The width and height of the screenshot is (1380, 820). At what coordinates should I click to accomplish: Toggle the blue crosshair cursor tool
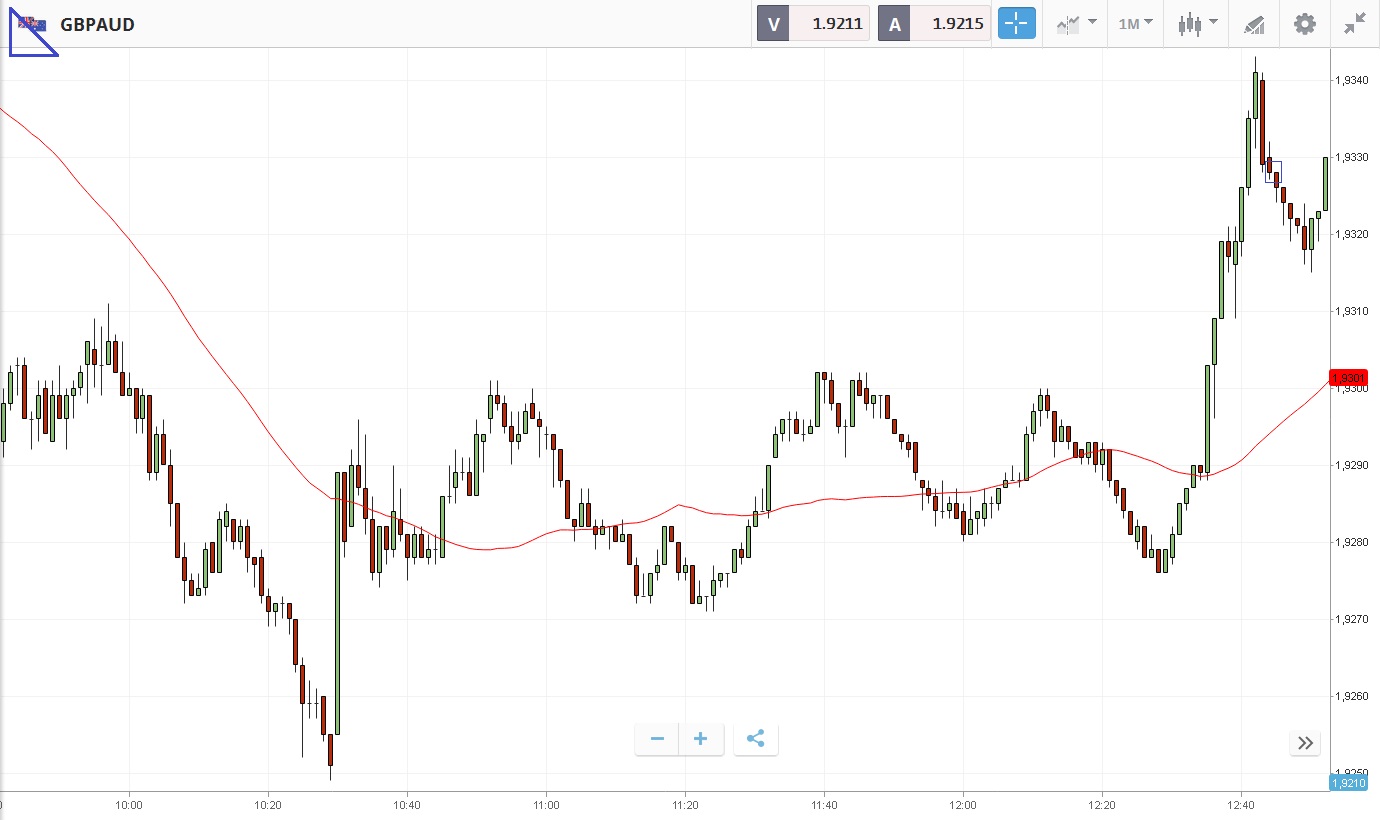tap(1016, 24)
